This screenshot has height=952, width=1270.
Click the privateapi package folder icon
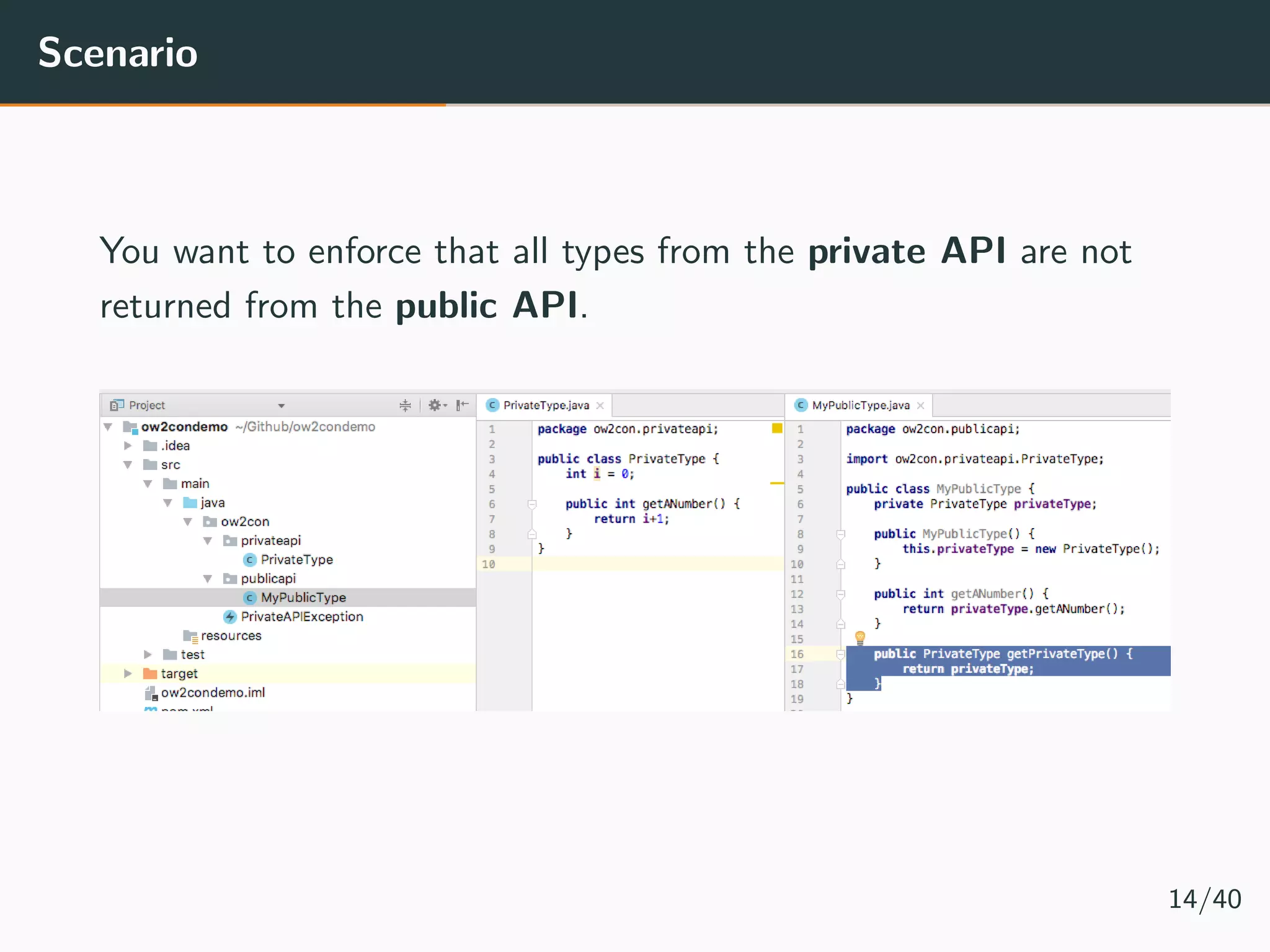click(230, 541)
